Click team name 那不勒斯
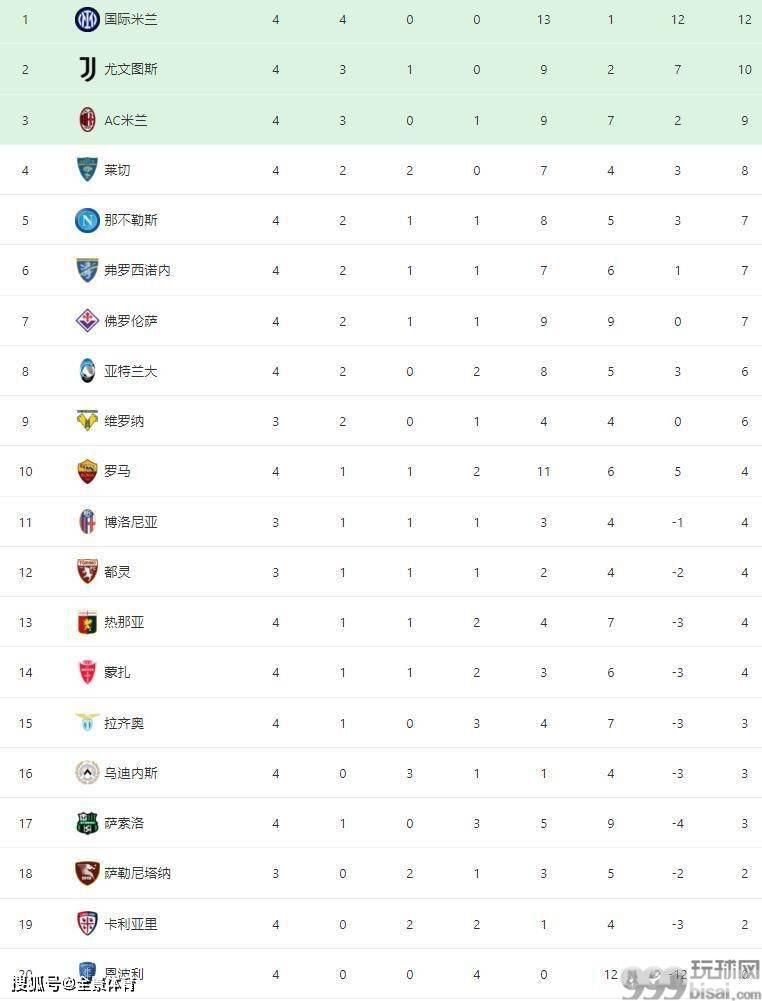 click(131, 220)
